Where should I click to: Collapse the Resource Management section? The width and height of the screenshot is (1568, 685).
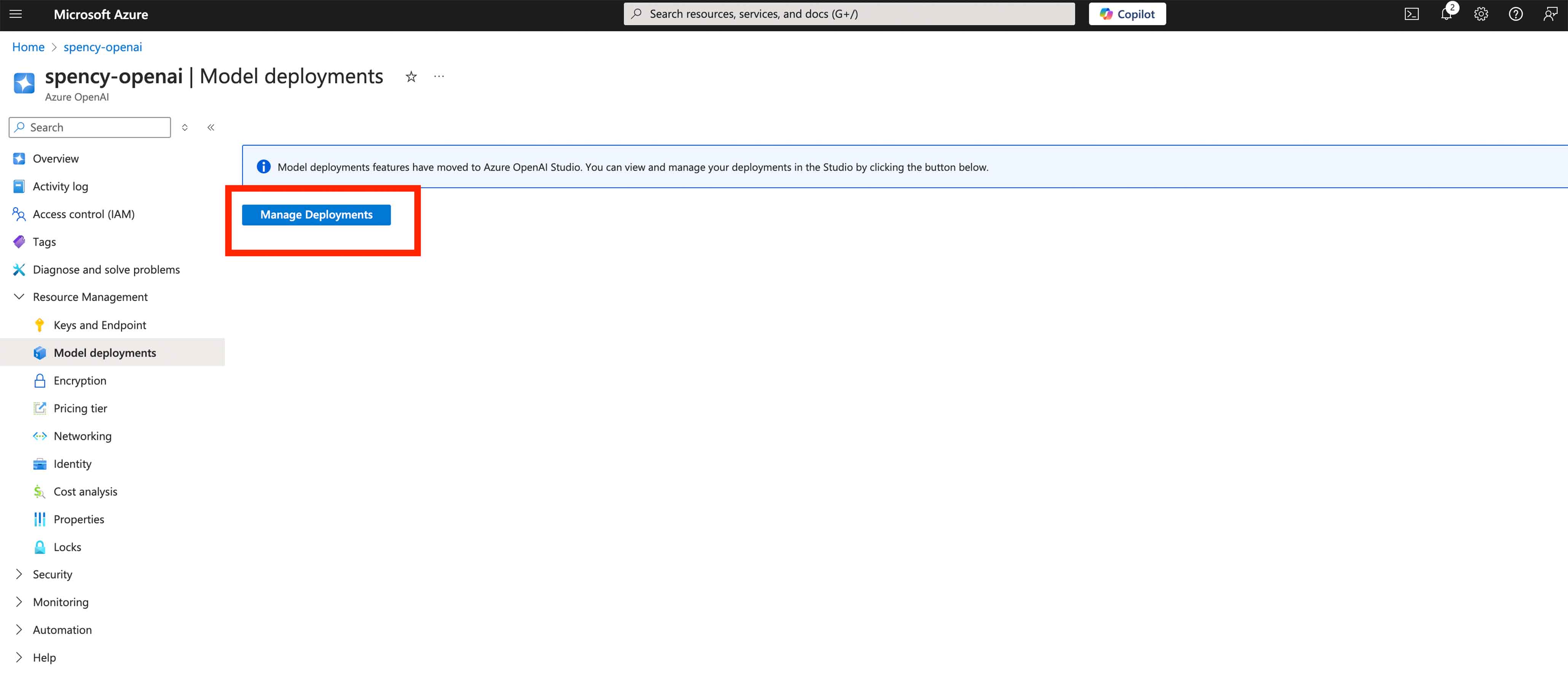click(19, 297)
